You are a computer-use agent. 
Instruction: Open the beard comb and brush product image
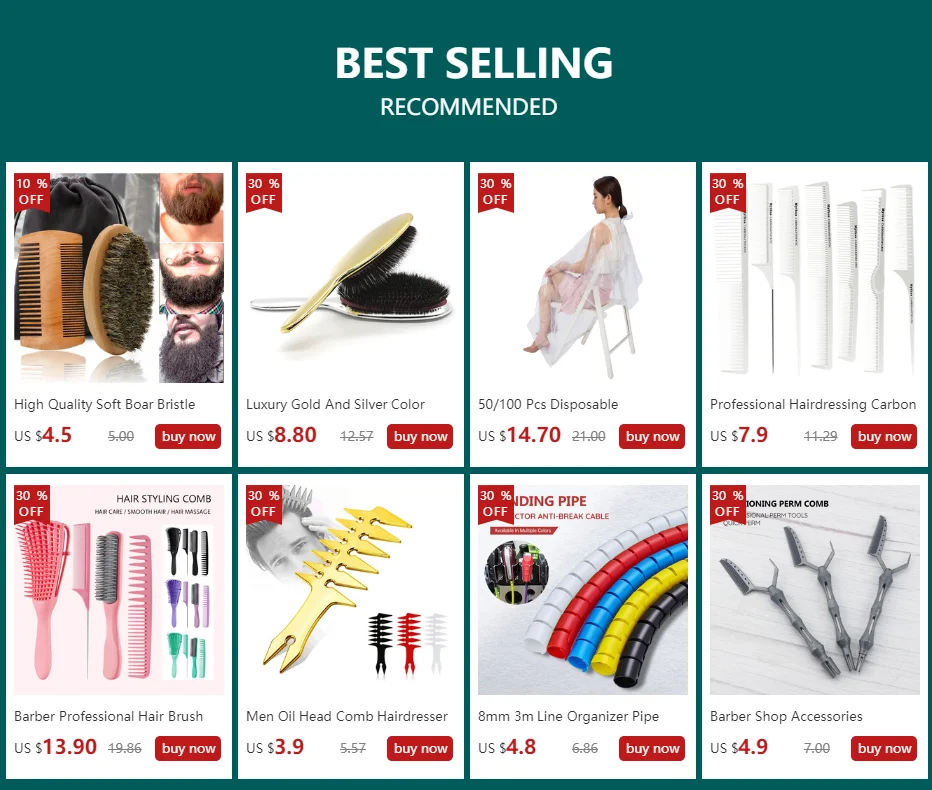[x=119, y=278]
